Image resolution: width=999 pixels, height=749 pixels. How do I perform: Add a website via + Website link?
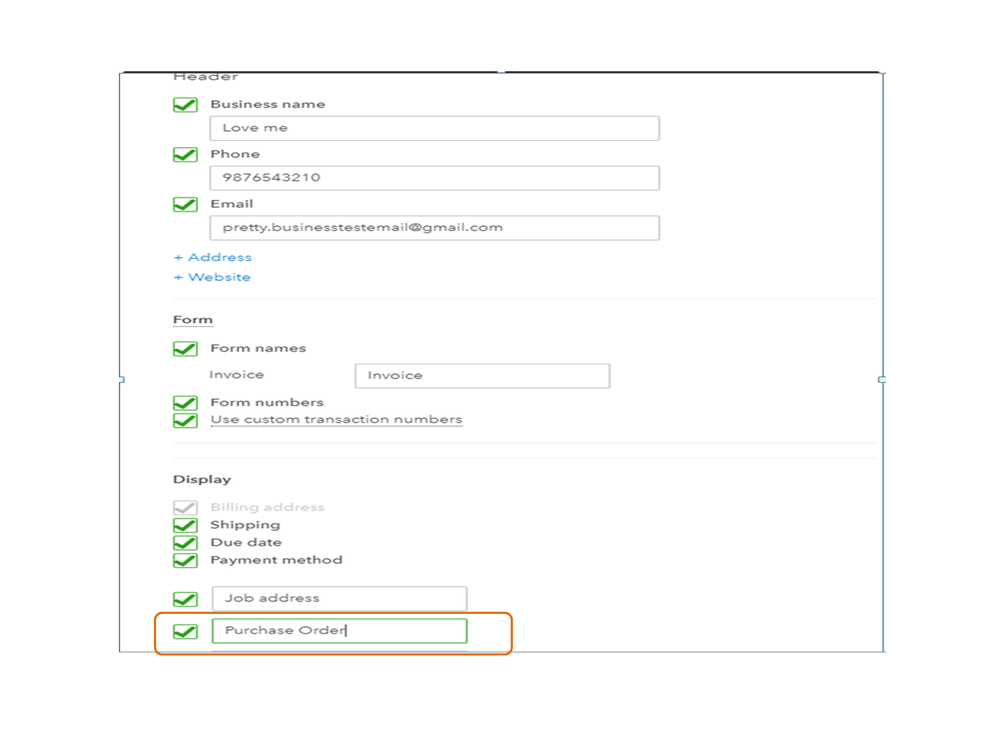(x=212, y=277)
